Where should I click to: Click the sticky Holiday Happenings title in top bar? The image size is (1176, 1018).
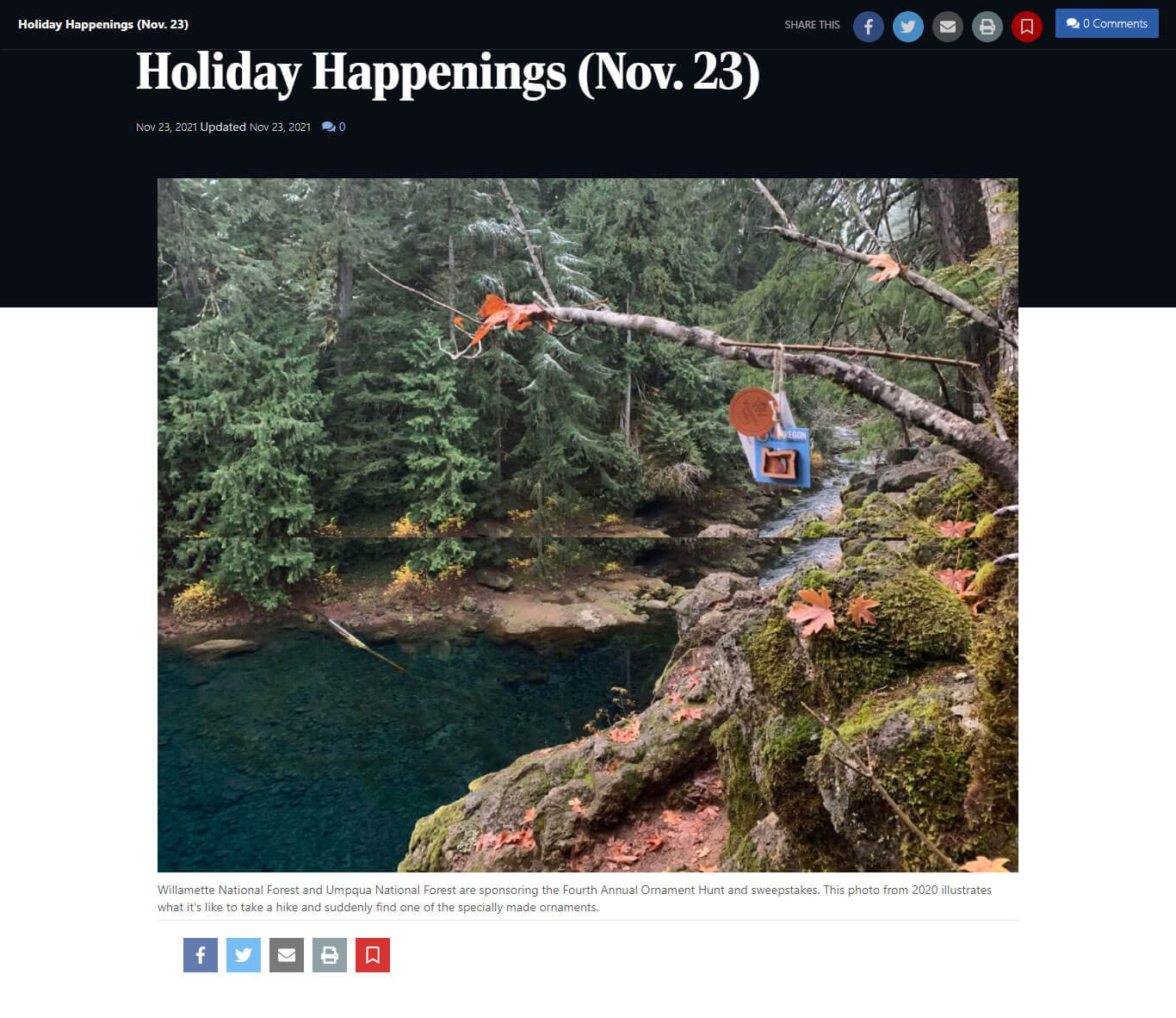click(103, 24)
